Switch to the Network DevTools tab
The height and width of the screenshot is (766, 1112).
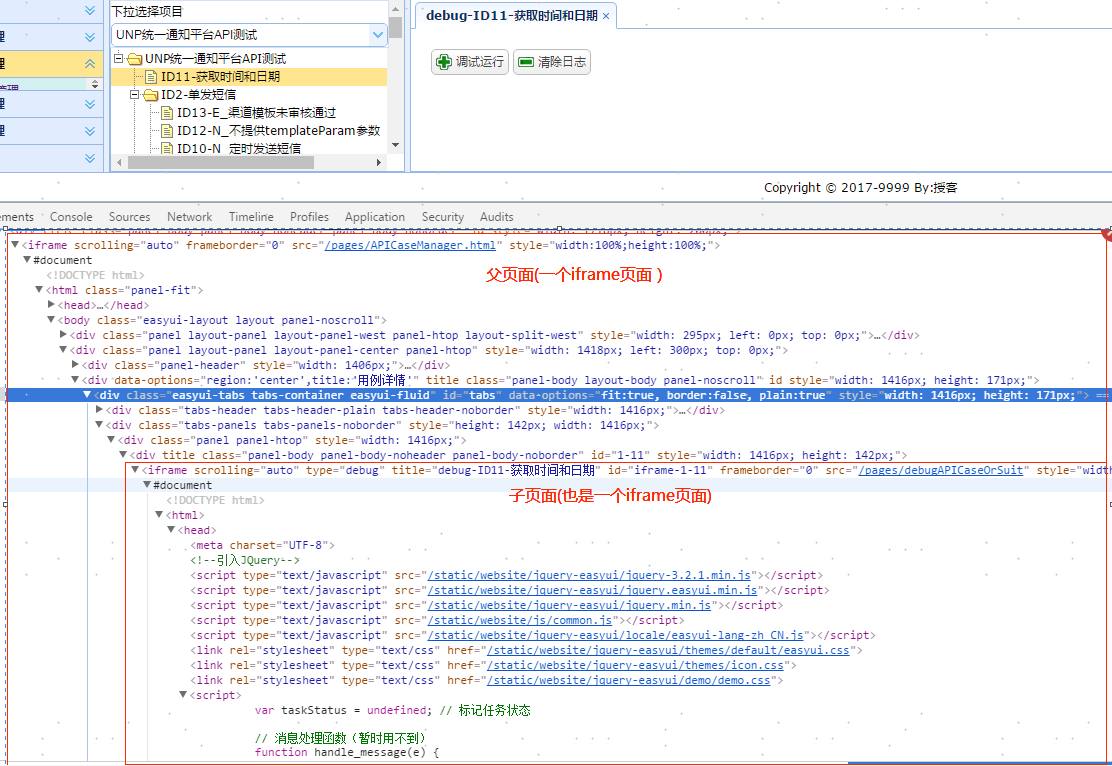189,217
